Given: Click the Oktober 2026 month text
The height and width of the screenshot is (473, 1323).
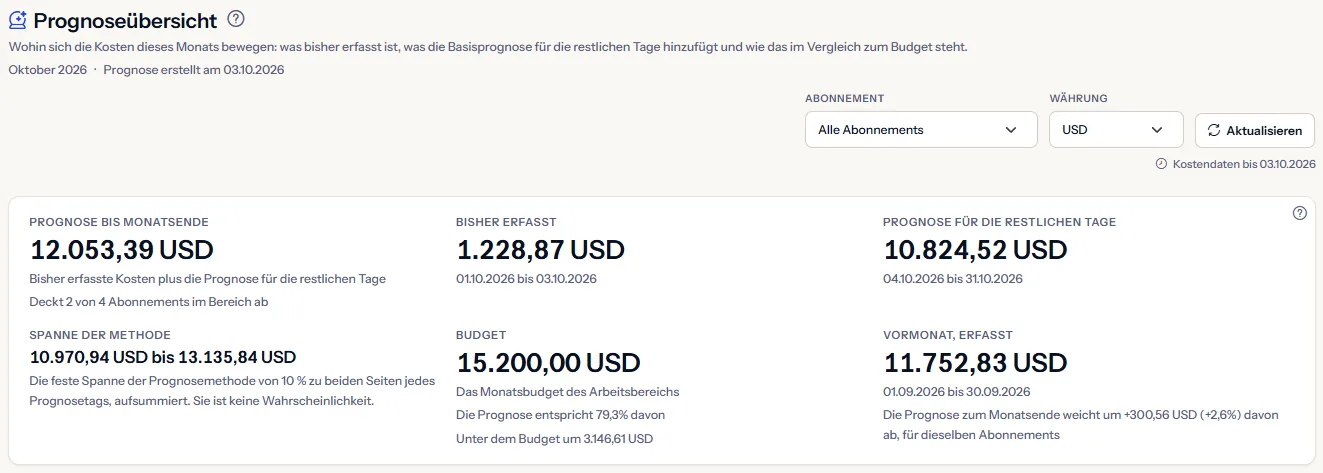Looking at the screenshot, I should (x=47, y=70).
